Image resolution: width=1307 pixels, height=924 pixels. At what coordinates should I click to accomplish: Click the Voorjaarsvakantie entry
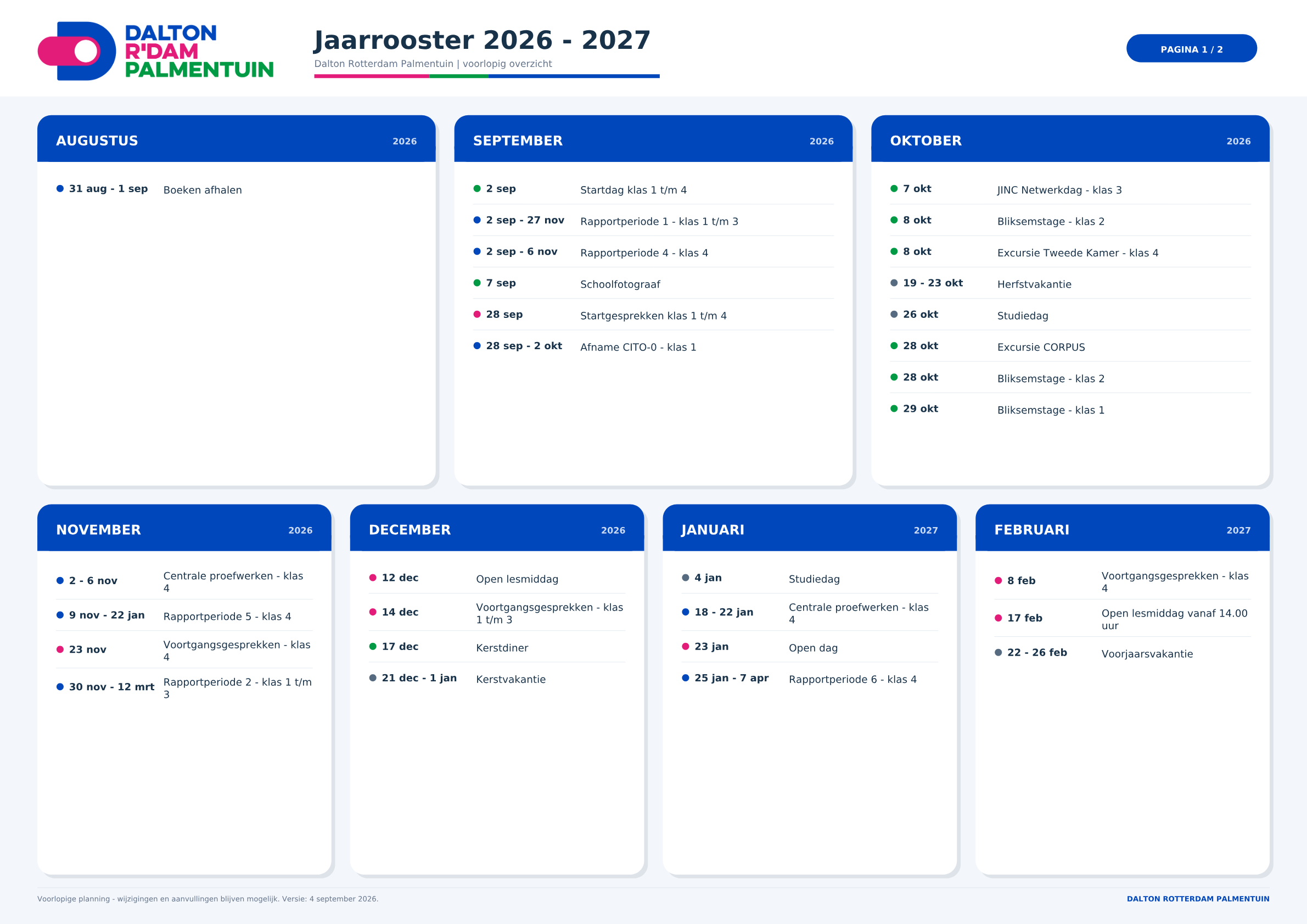1147,654
